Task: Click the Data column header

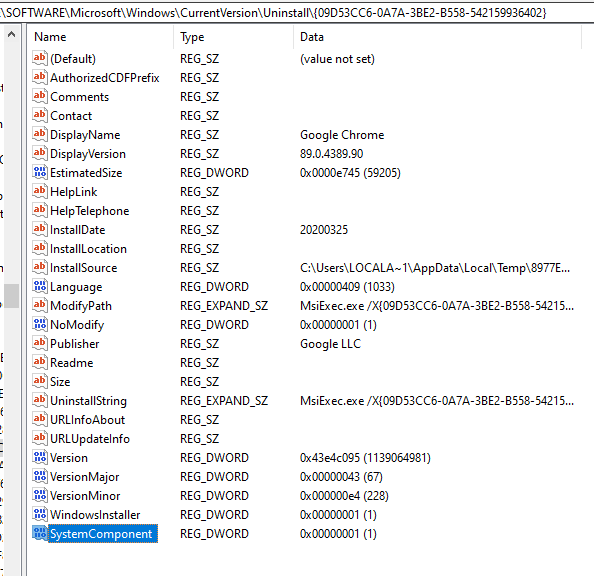Action: 437,37
